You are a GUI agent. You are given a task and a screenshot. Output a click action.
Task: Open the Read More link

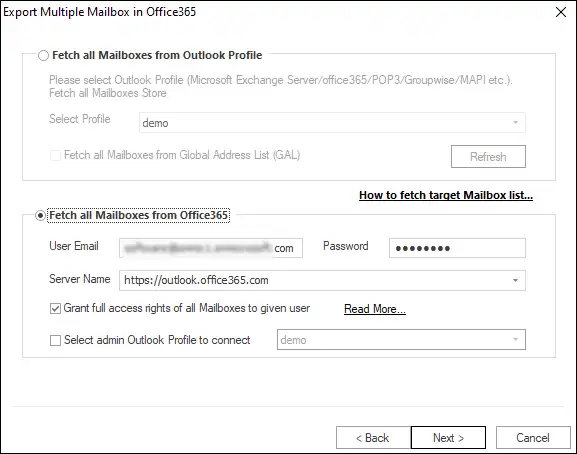[x=375, y=309]
